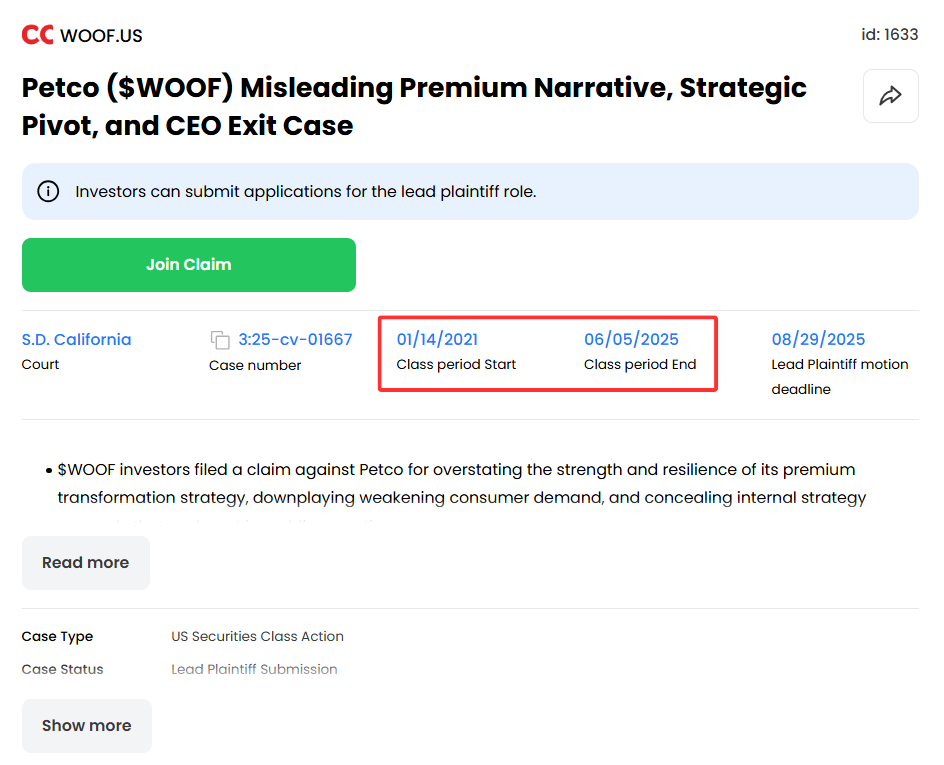Click the lead plaintiff info banner text
This screenshot has height=765, width=944.
[x=305, y=191]
